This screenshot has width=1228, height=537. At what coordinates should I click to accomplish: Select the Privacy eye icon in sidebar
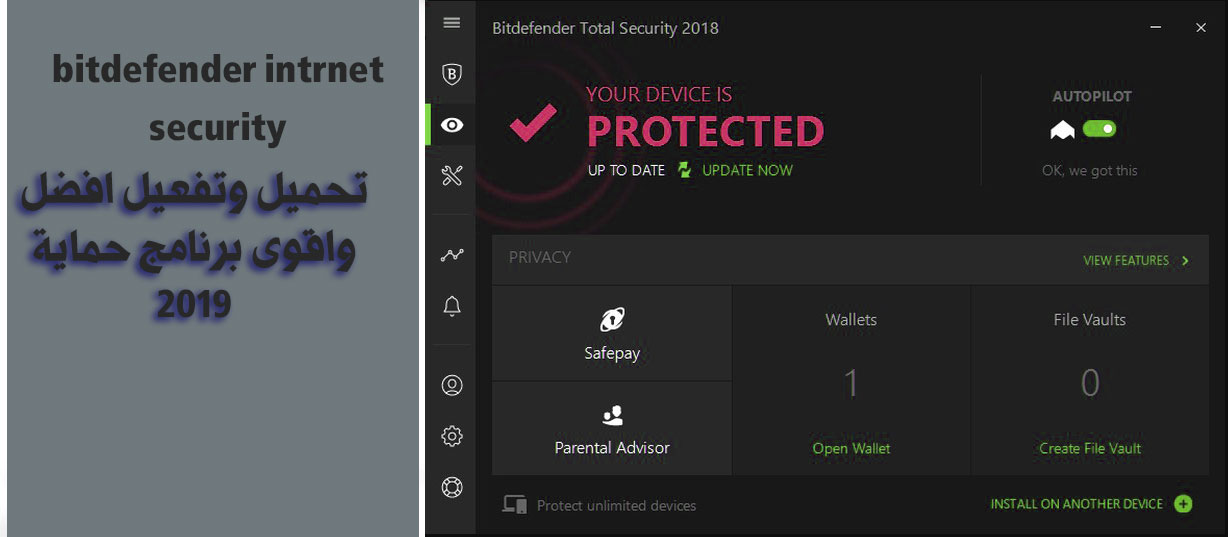(452, 125)
